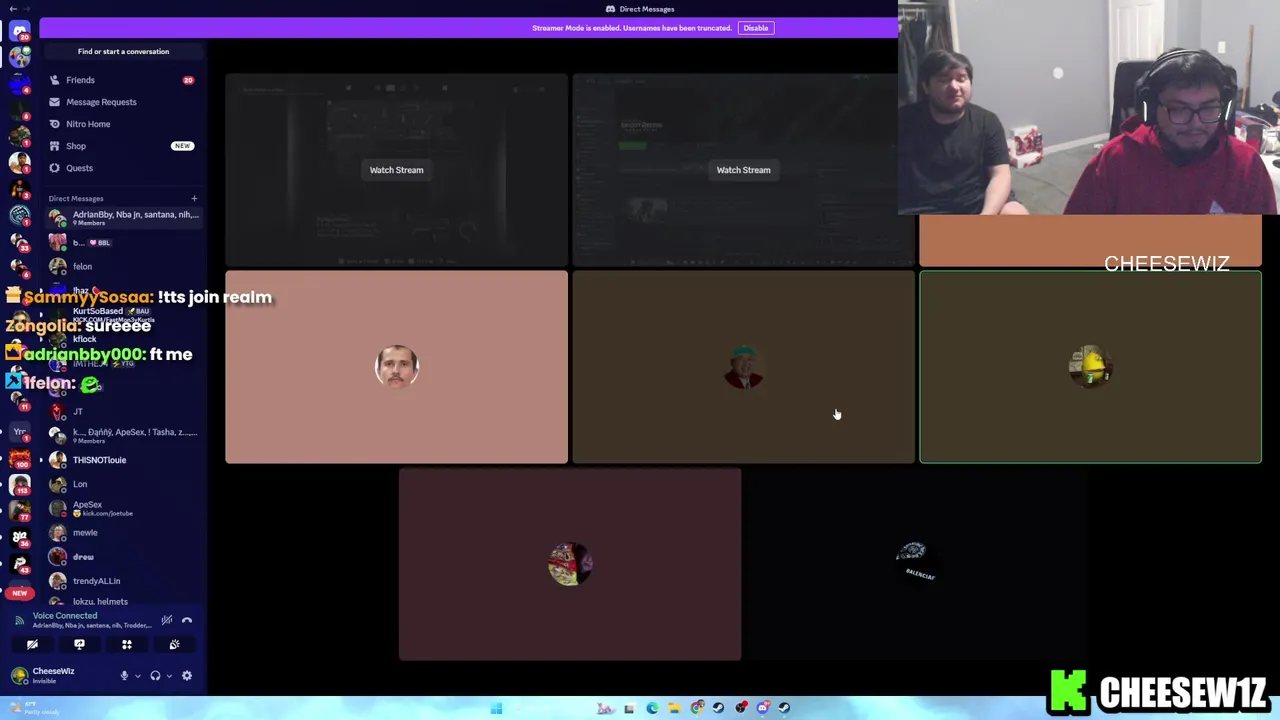1280x720 pixels.
Task: Open DM with ApeSex
Action: click(124, 508)
